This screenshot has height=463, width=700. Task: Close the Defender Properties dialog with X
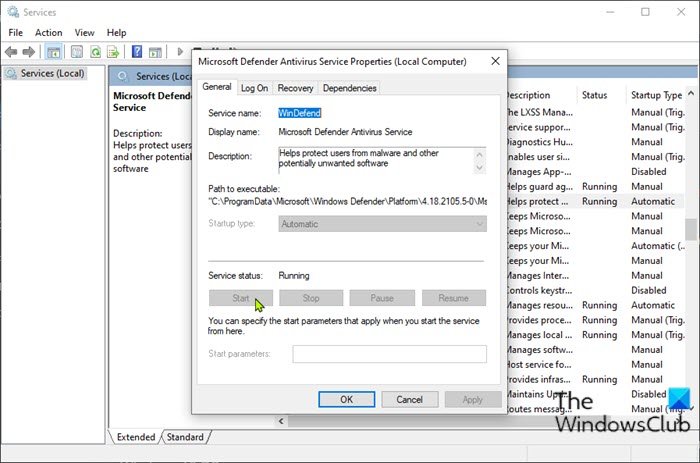(x=495, y=61)
